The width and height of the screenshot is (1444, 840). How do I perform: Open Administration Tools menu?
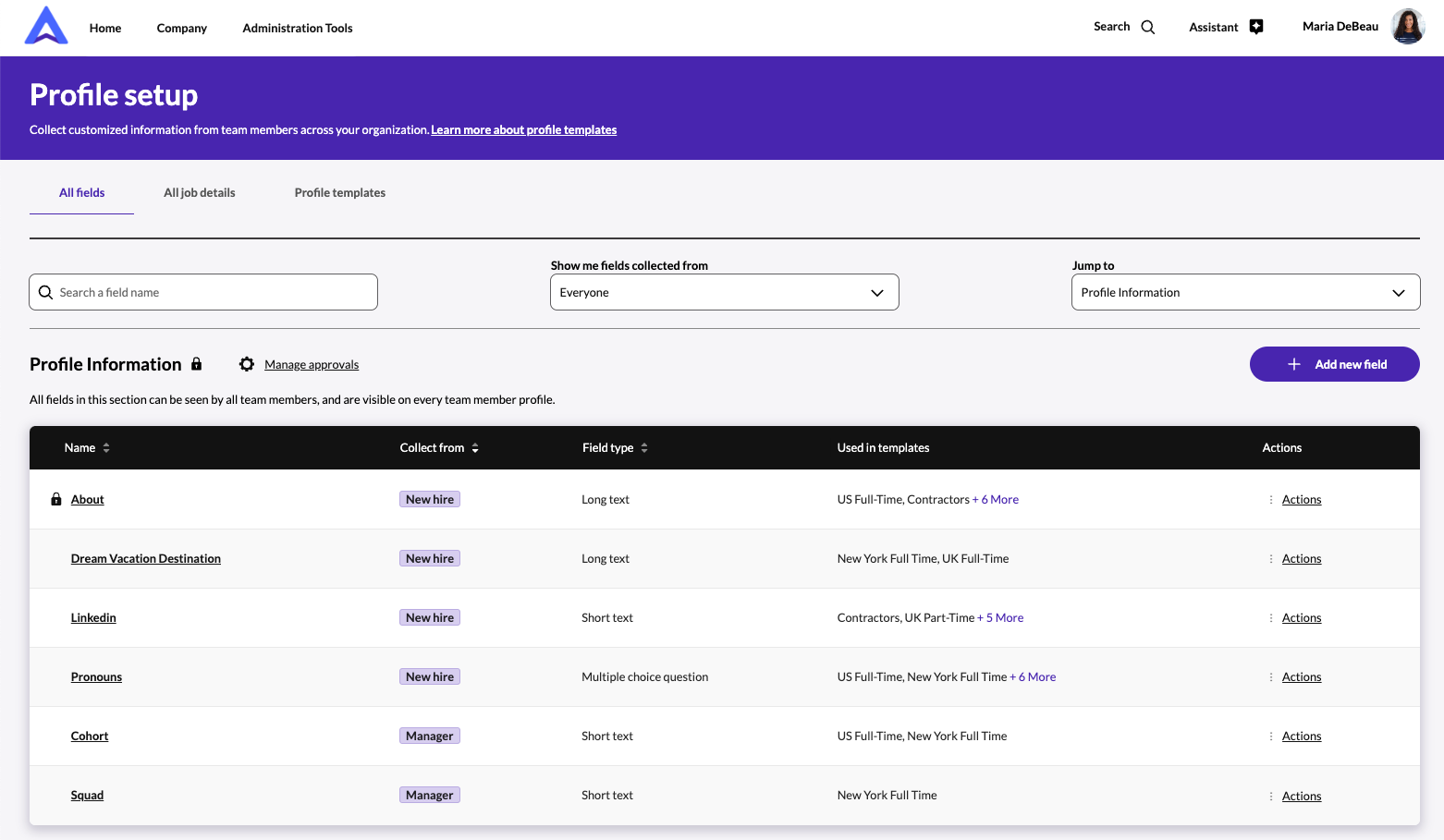tap(298, 28)
